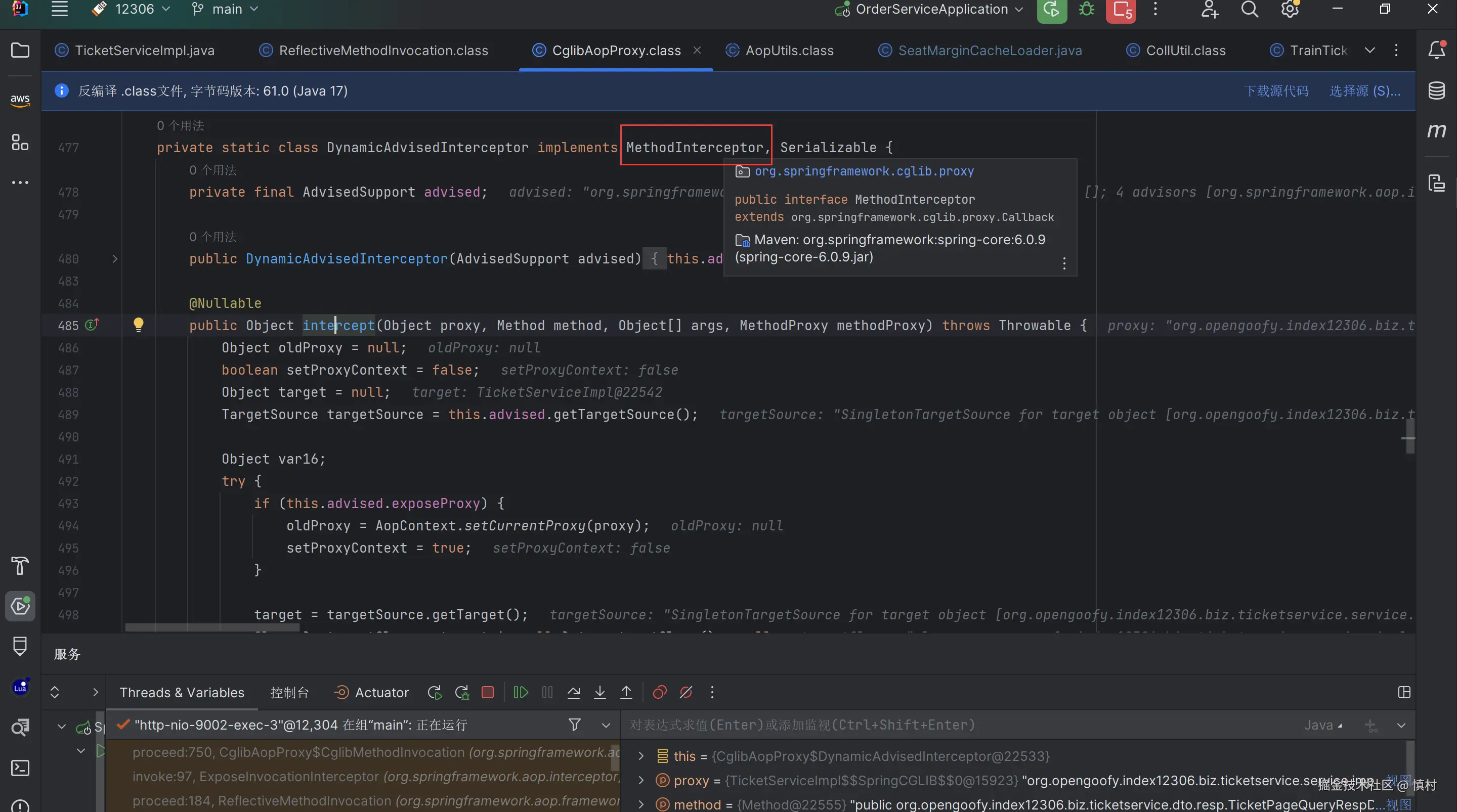Toggle the thread frames filter icon

(x=575, y=725)
